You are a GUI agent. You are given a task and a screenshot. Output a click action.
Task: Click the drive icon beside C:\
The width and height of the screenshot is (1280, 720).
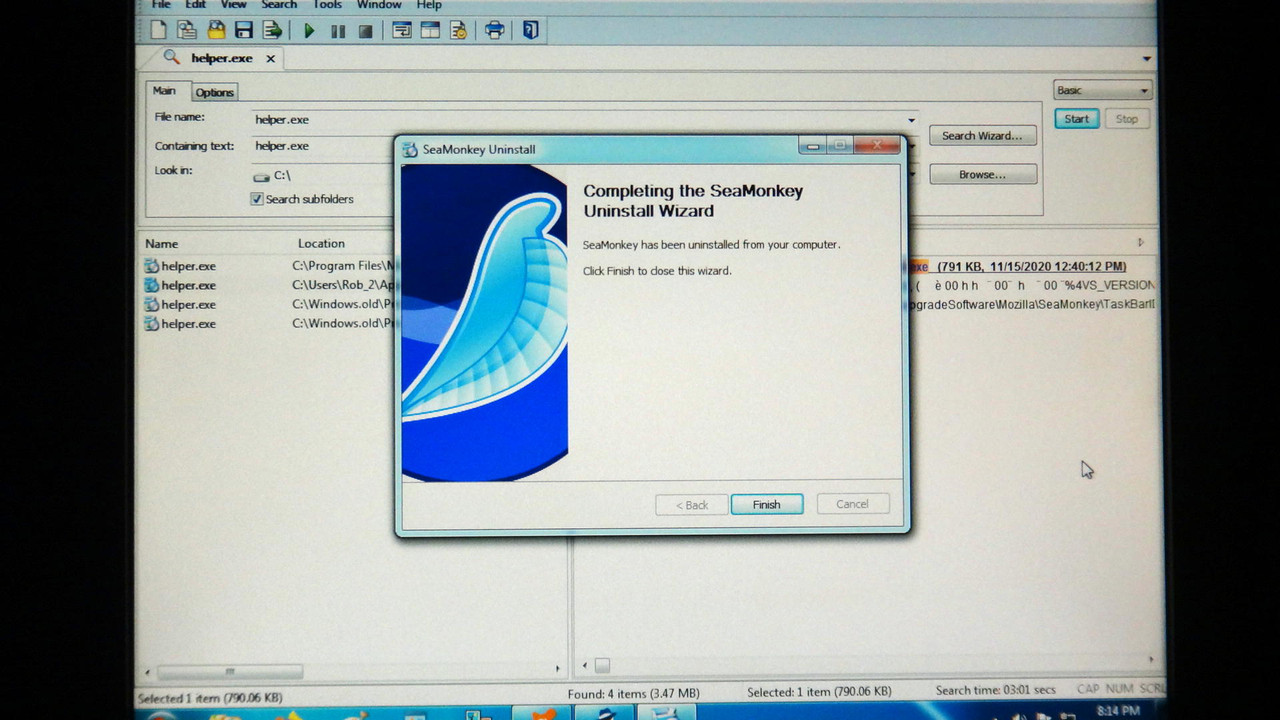pos(262,176)
